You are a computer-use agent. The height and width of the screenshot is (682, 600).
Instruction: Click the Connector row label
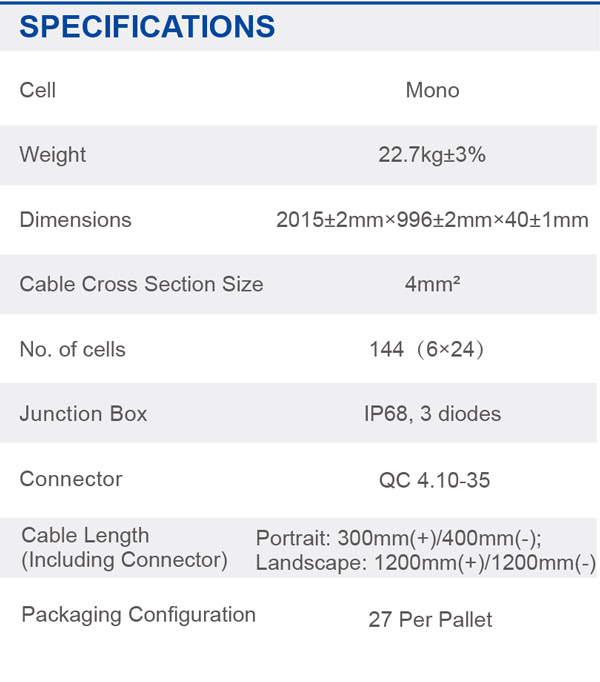[x=71, y=479]
